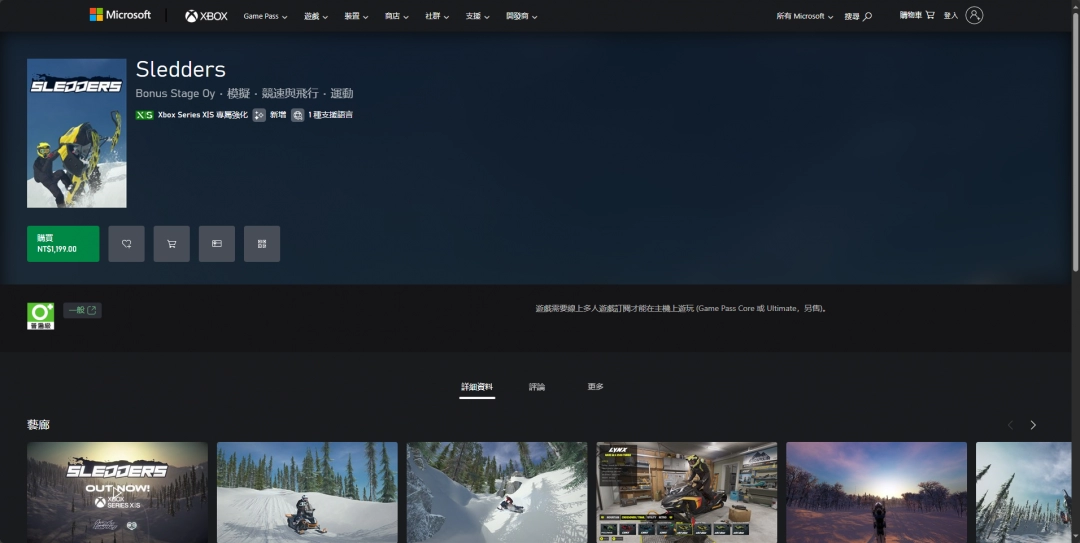Click the green age rating badge
Viewport: 1080px width, 543px height.
point(40,315)
